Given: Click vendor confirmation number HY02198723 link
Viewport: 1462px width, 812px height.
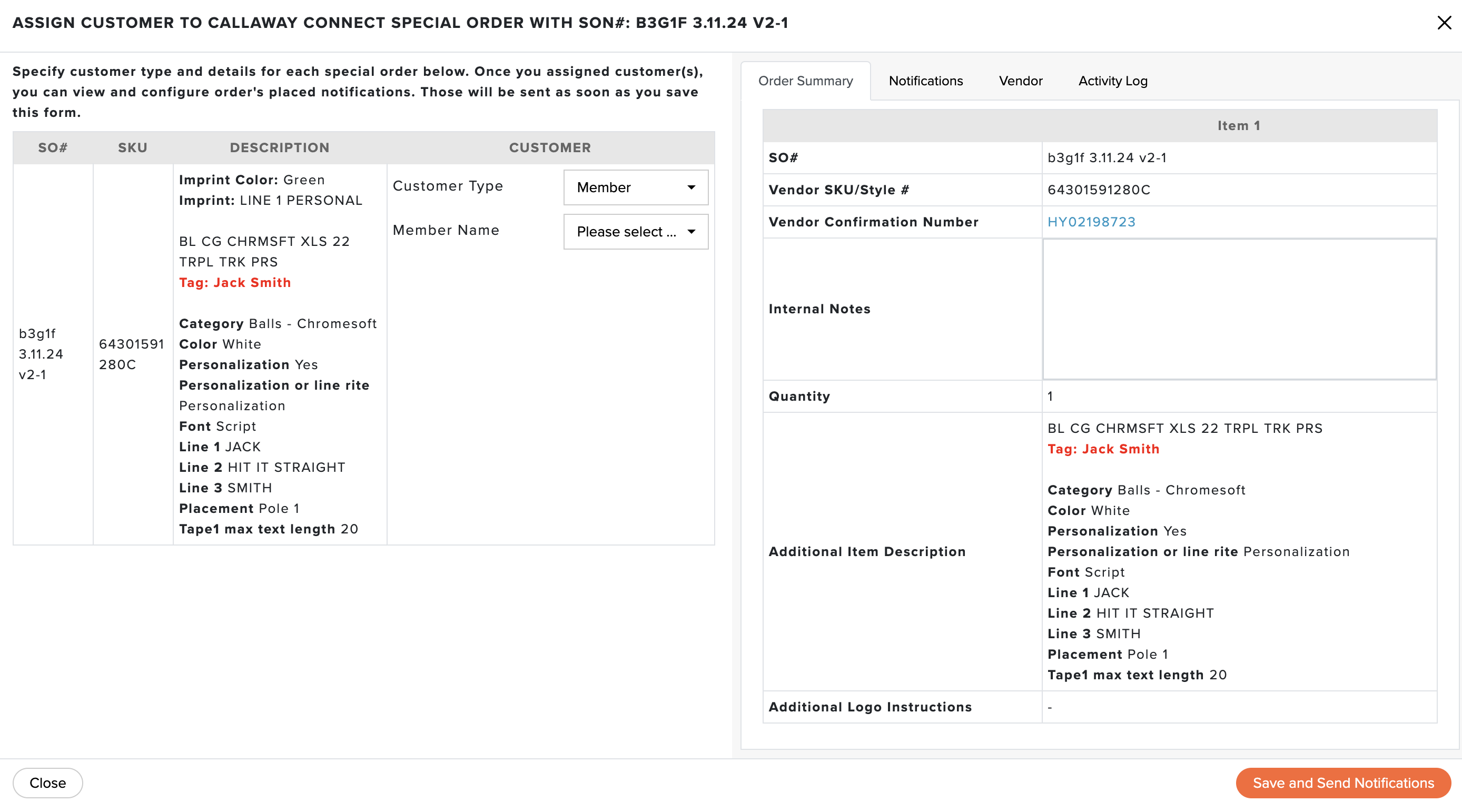Looking at the screenshot, I should click(1091, 222).
